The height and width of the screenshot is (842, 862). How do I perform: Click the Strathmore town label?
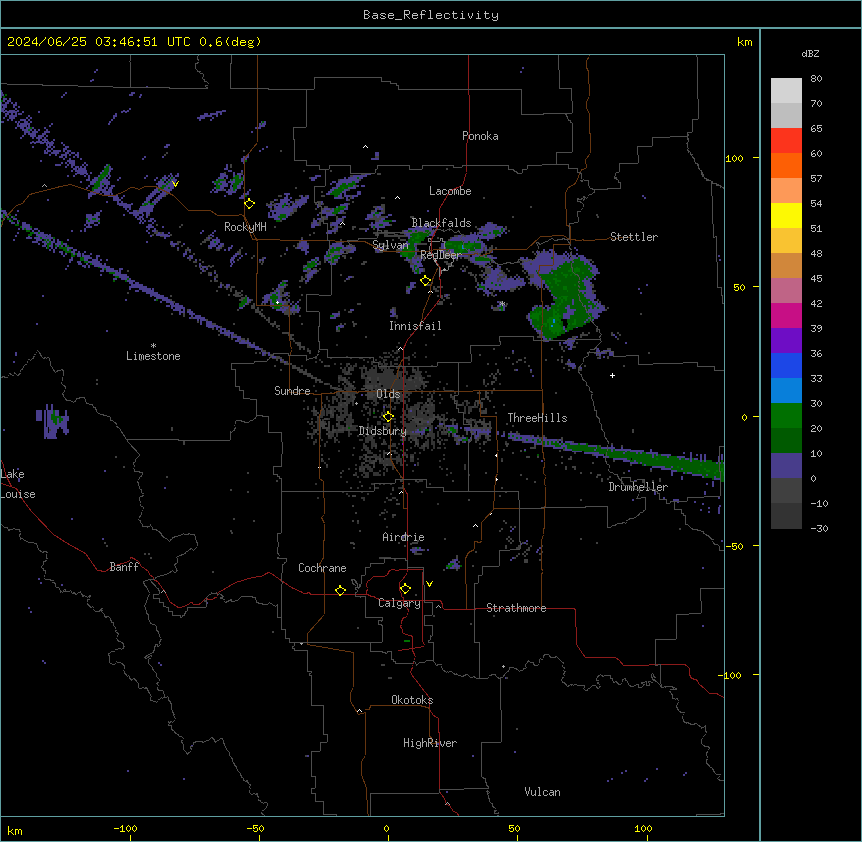[516, 608]
